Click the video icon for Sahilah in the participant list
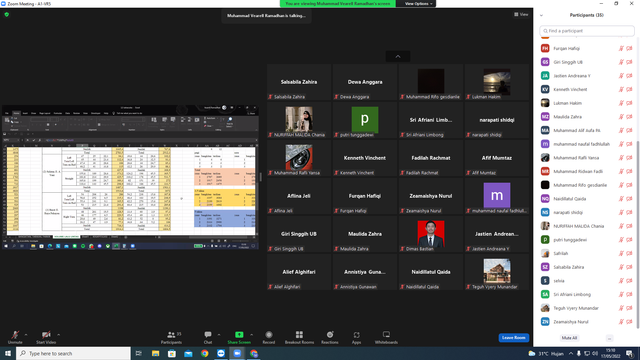The image size is (640, 360). point(629,253)
